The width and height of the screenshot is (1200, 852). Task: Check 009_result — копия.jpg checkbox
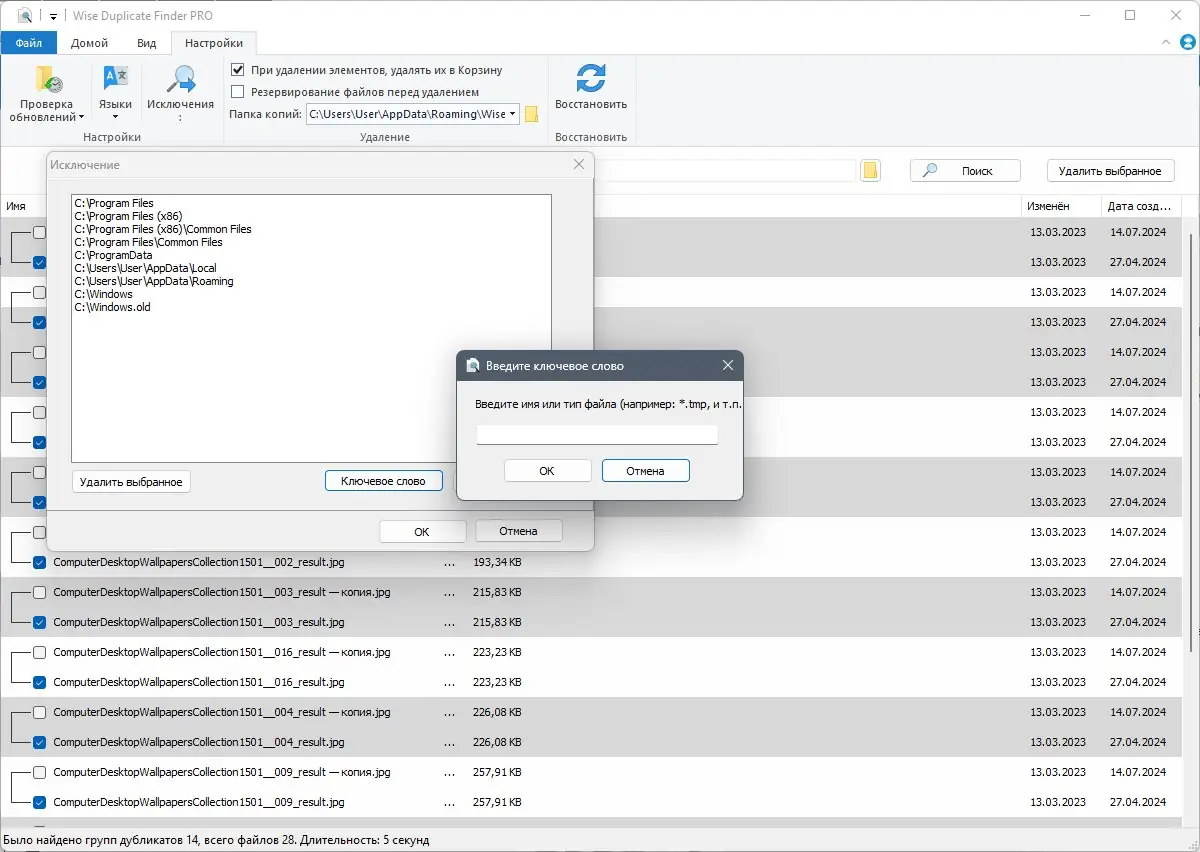(x=39, y=772)
